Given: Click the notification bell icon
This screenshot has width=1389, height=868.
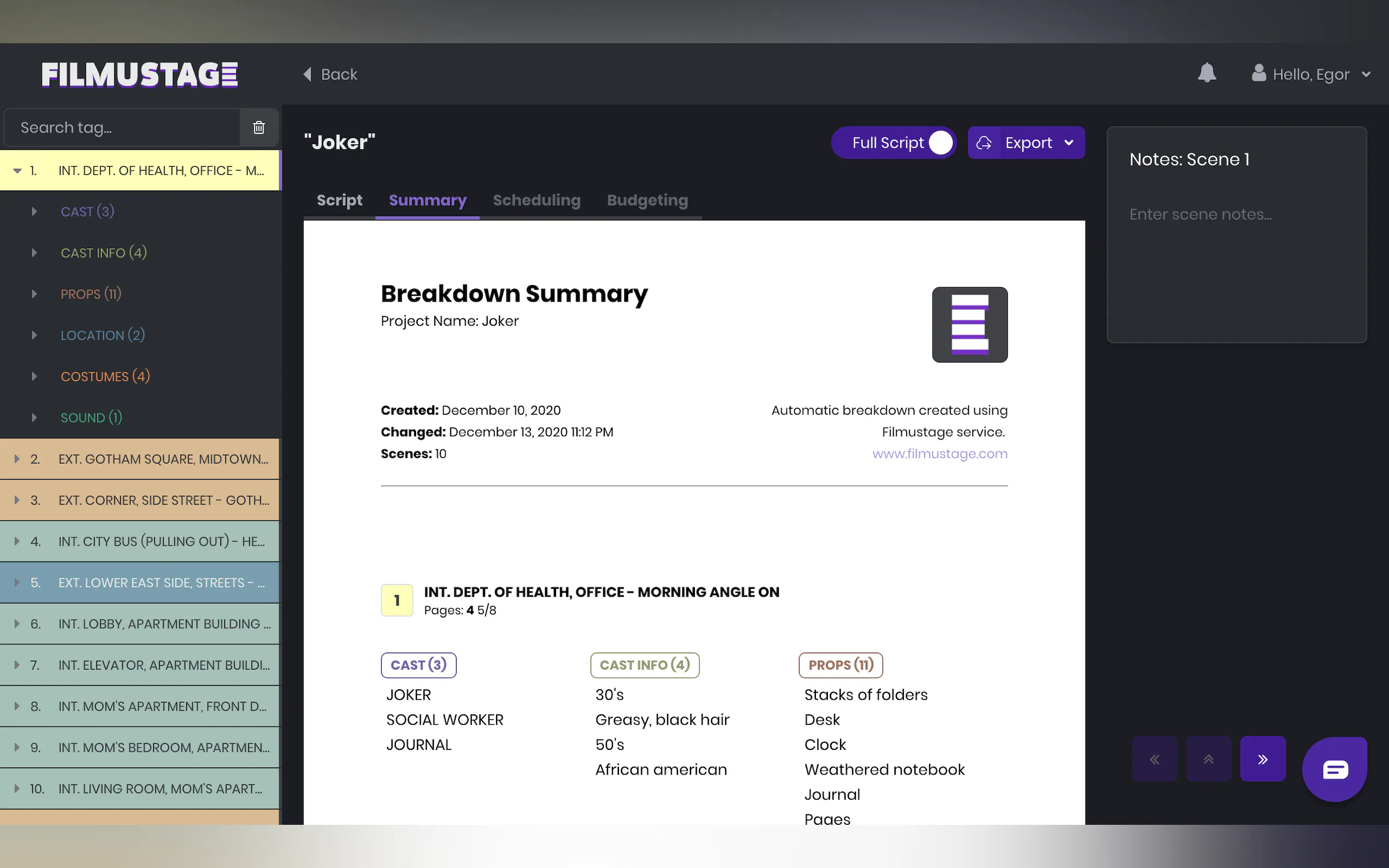Looking at the screenshot, I should [x=1206, y=73].
